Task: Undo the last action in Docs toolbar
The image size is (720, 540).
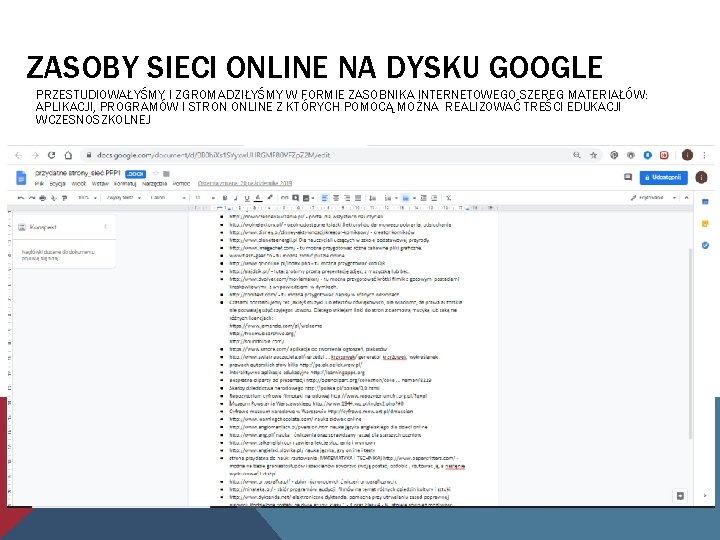Action: tap(21, 198)
